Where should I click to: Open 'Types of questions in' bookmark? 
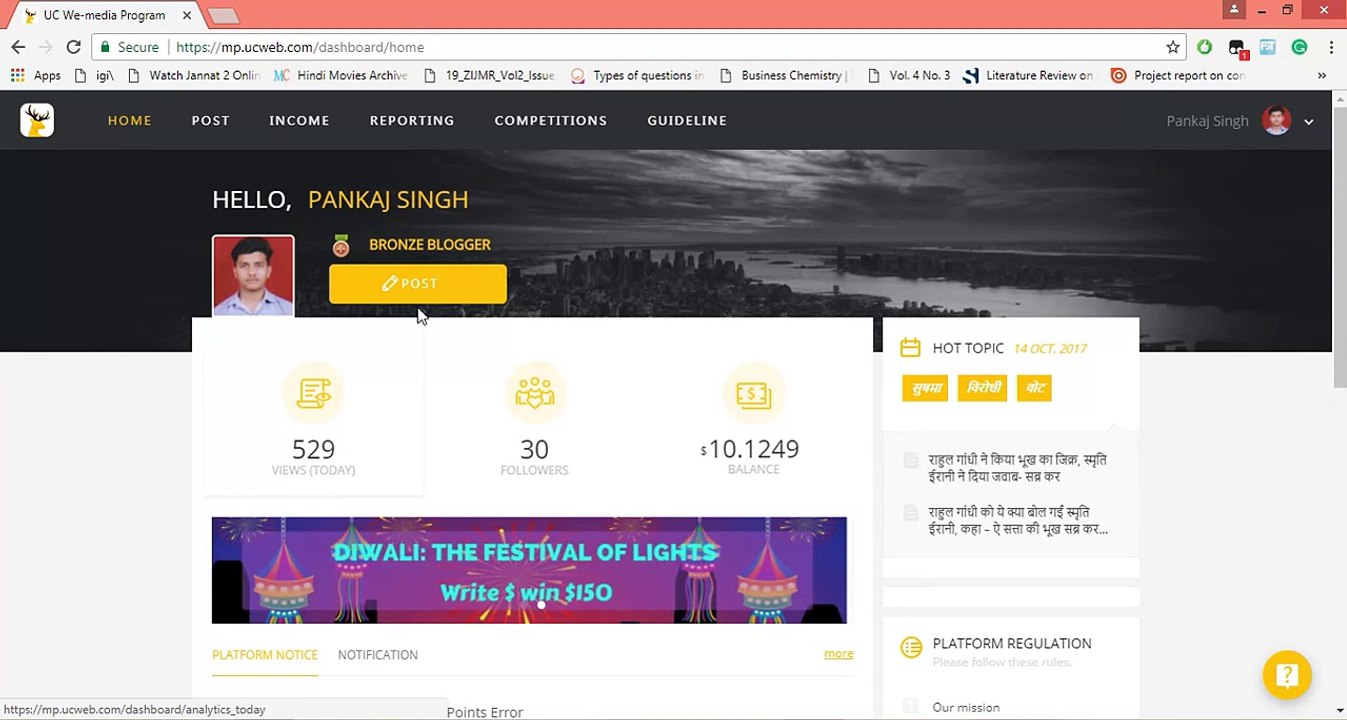[x=637, y=75]
